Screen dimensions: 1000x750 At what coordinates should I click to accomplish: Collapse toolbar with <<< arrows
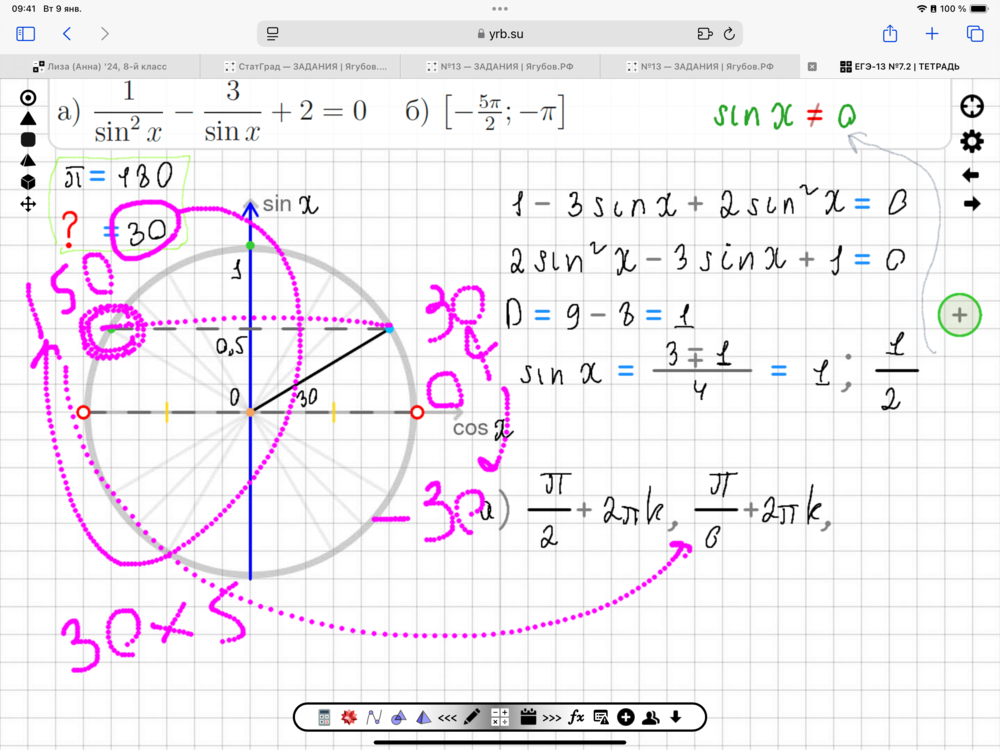click(447, 717)
